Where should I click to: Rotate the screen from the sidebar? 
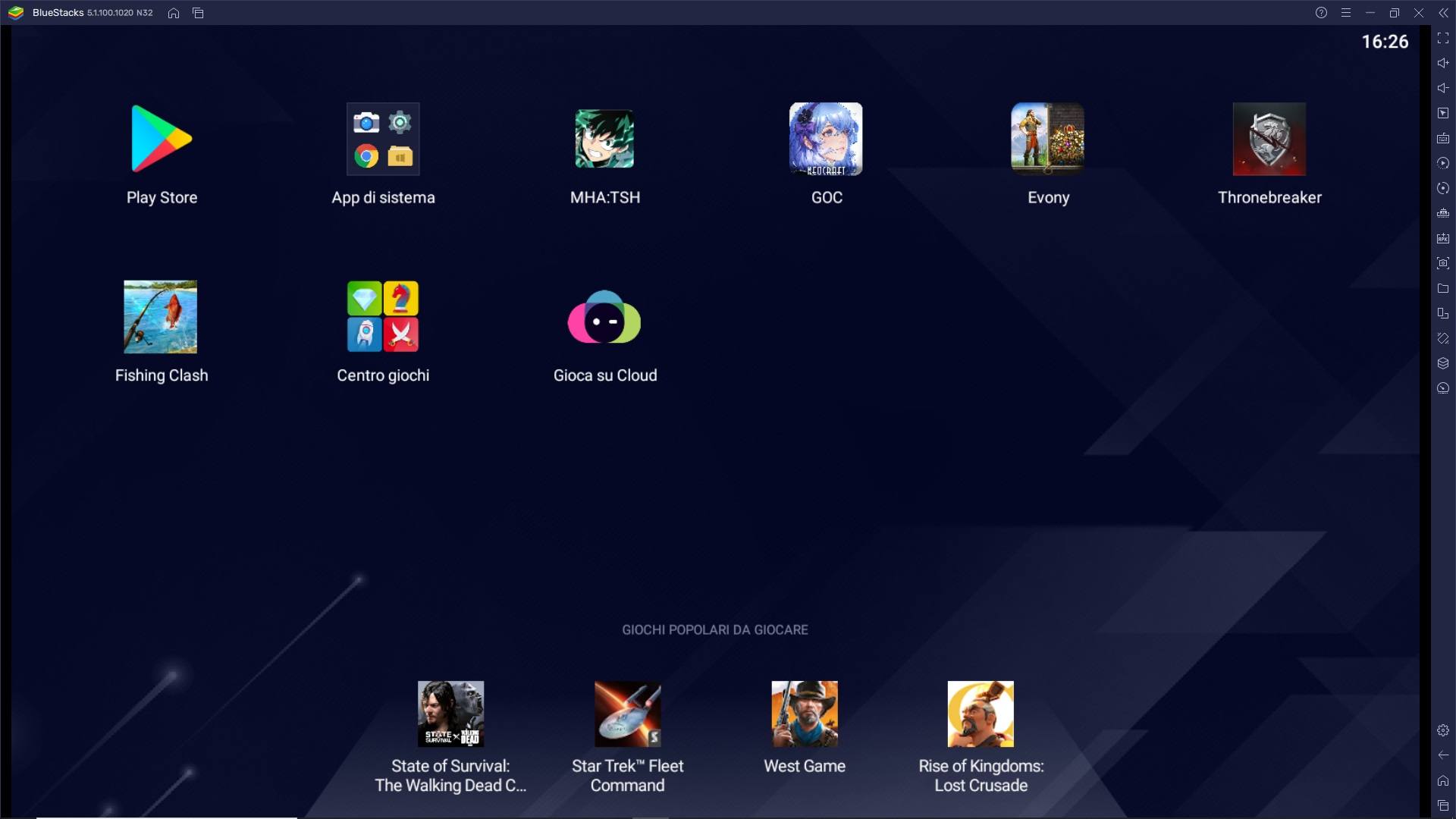[x=1443, y=313]
